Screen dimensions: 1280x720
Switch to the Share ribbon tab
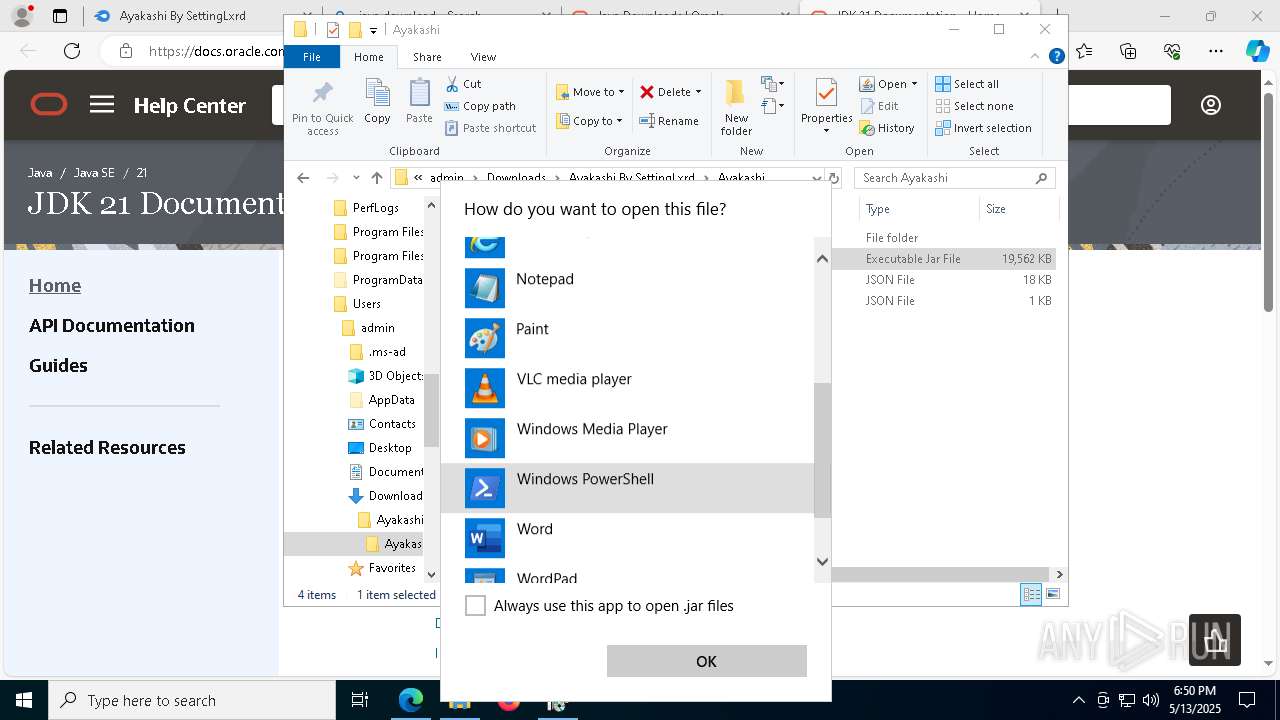click(x=427, y=57)
